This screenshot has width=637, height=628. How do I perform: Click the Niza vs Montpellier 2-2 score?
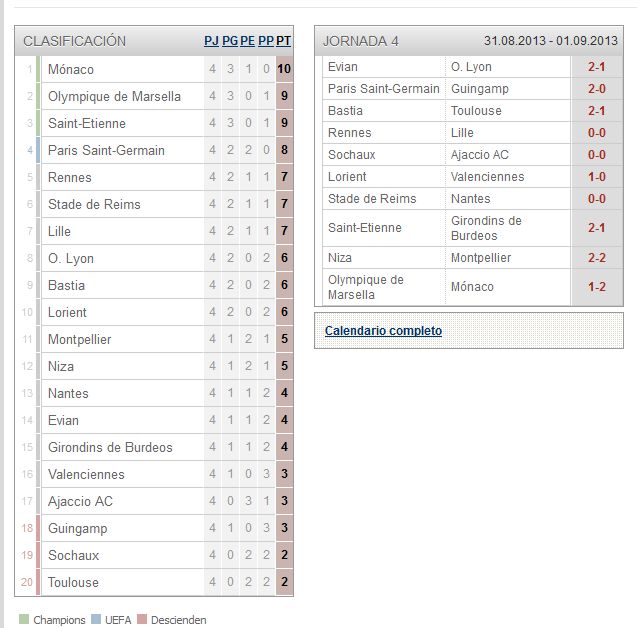tap(596, 258)
